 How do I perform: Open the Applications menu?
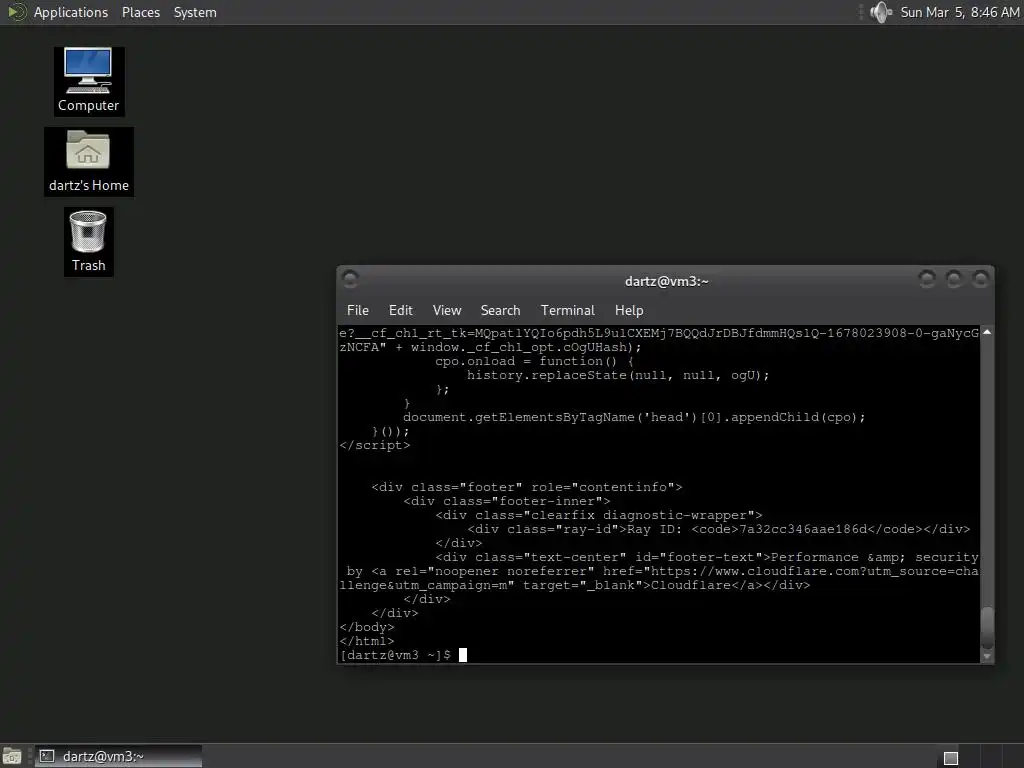coord(71,12)
